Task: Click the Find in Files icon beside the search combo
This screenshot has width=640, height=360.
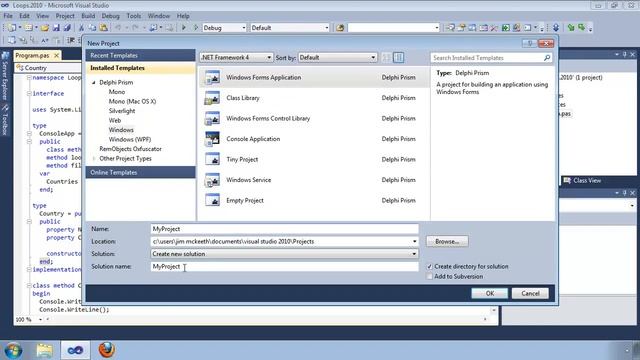Action: pyautogui.click(x=340, y=28)
